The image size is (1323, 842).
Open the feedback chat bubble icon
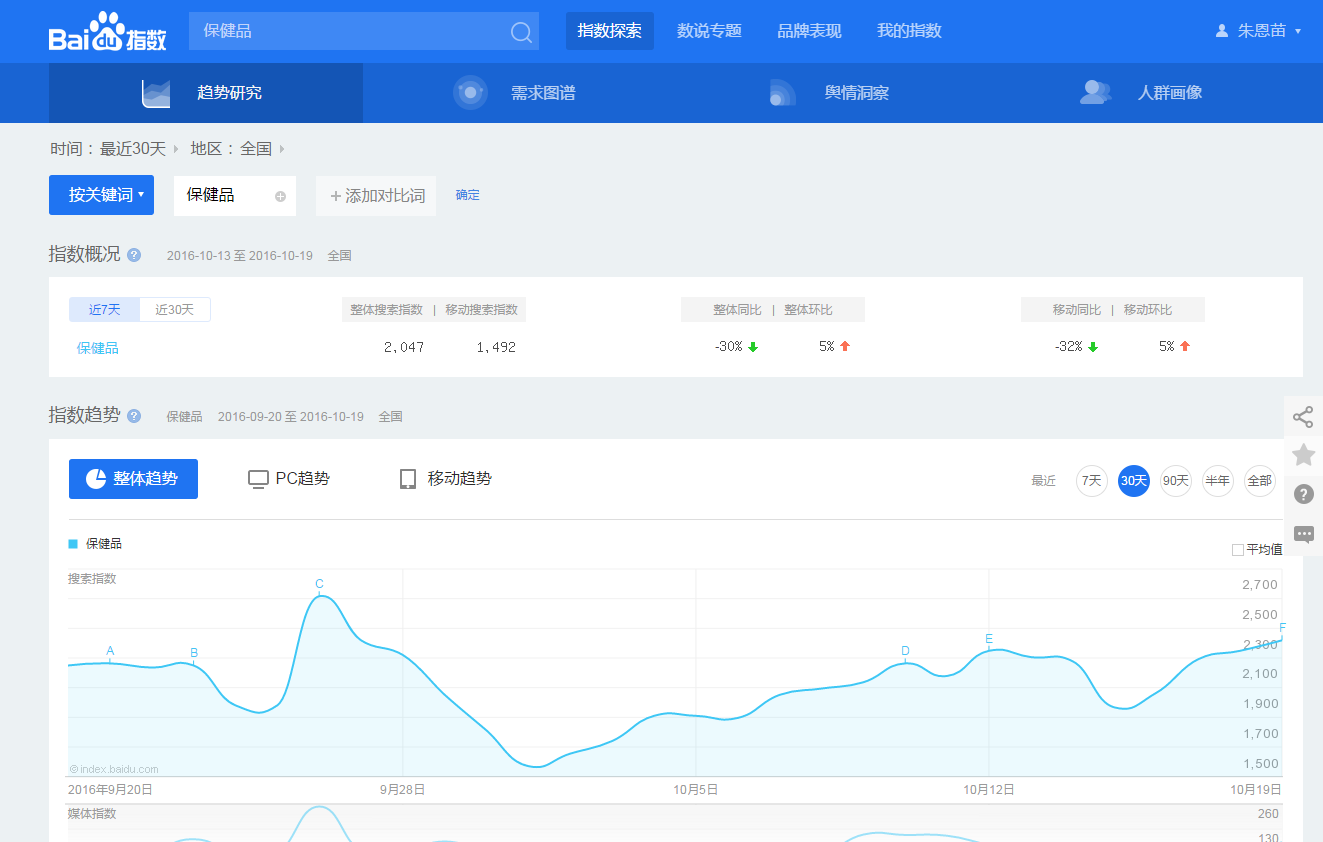1303,534
